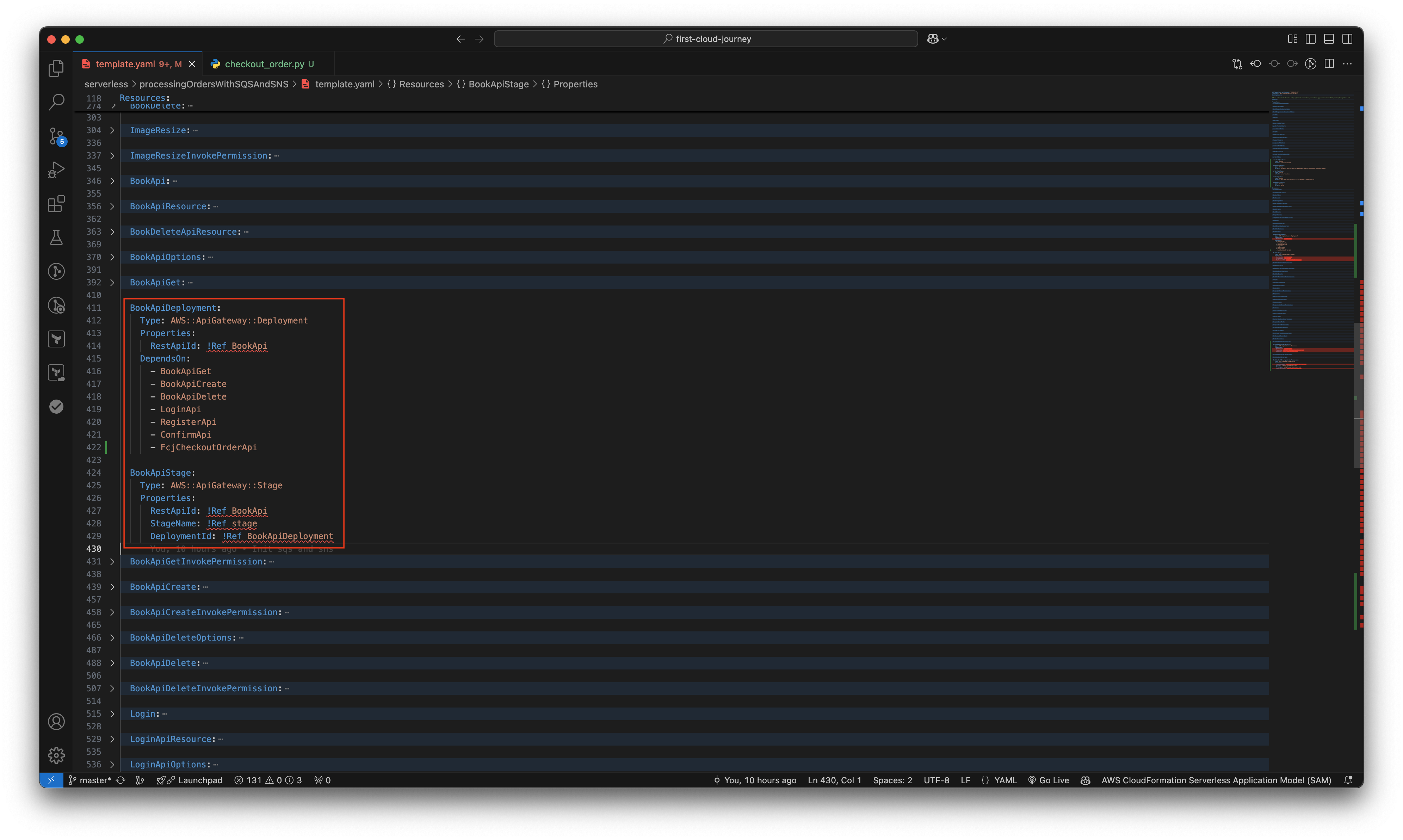Expand the LoginApiResource block
The image size is (1403, 840).
(x=112, y=739)
